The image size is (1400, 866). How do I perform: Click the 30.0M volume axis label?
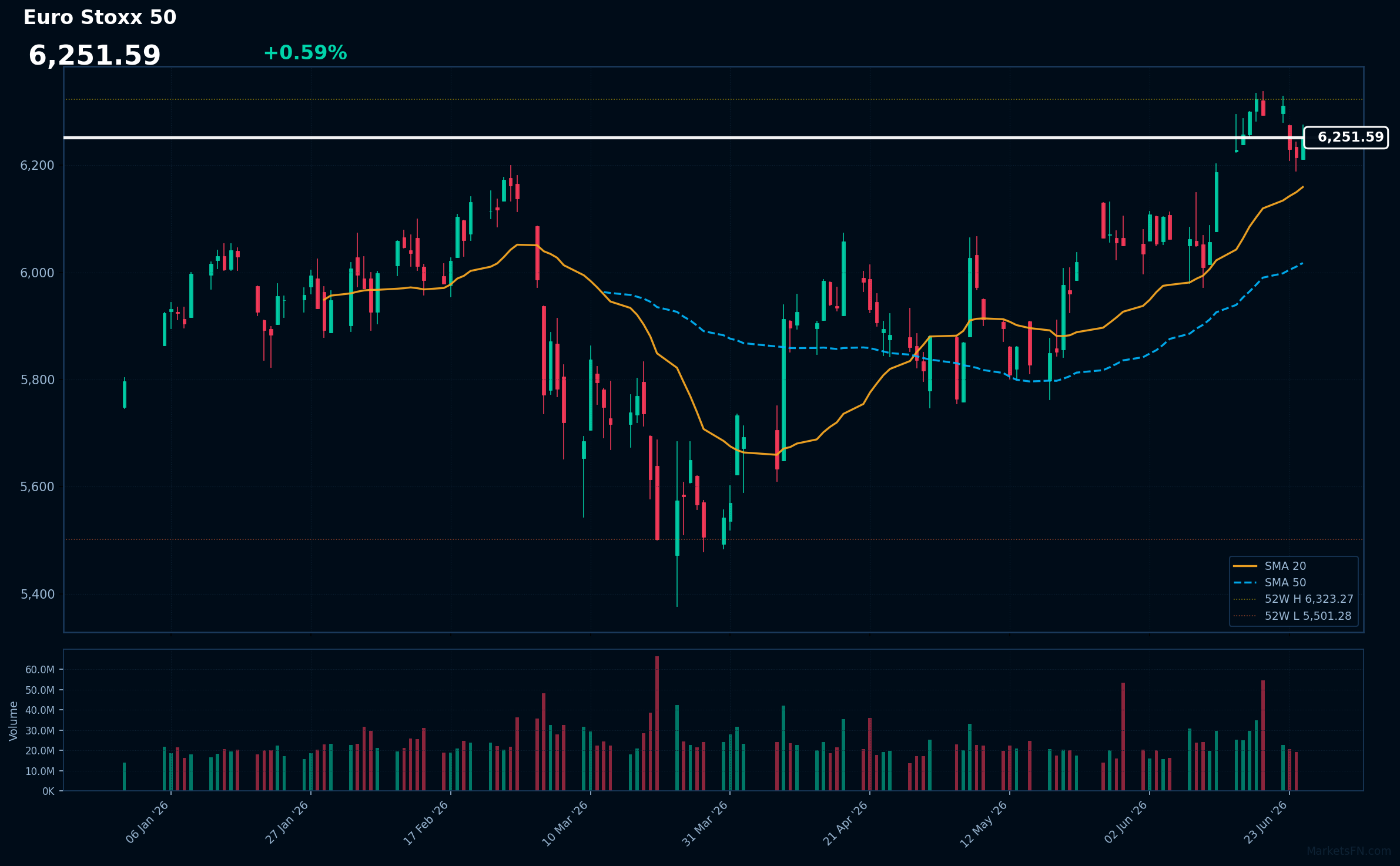40,730
